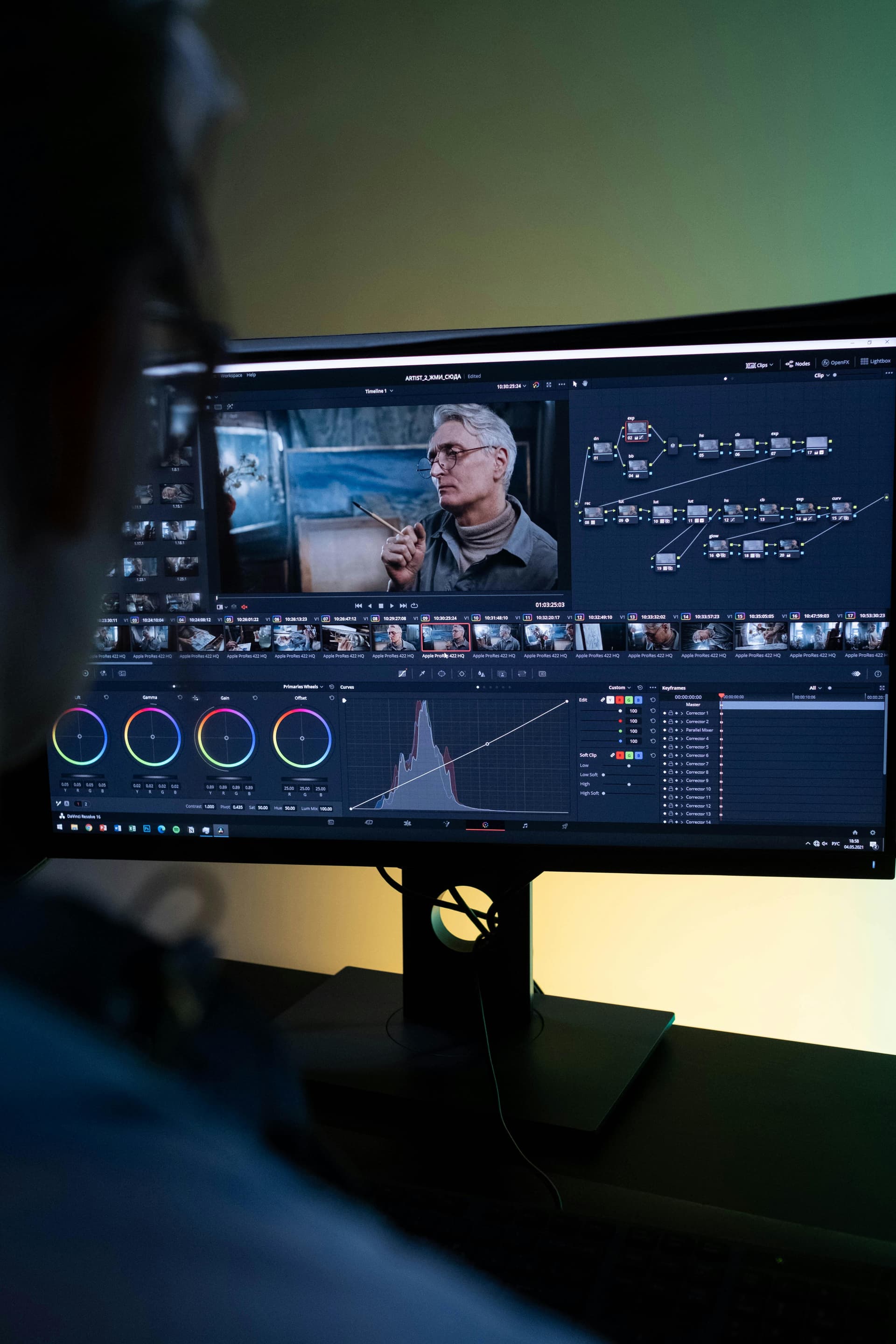Open the OpenFX library
Image resolution: width=896 pixels, height=1344 pixels.
[x=836, y=362]
